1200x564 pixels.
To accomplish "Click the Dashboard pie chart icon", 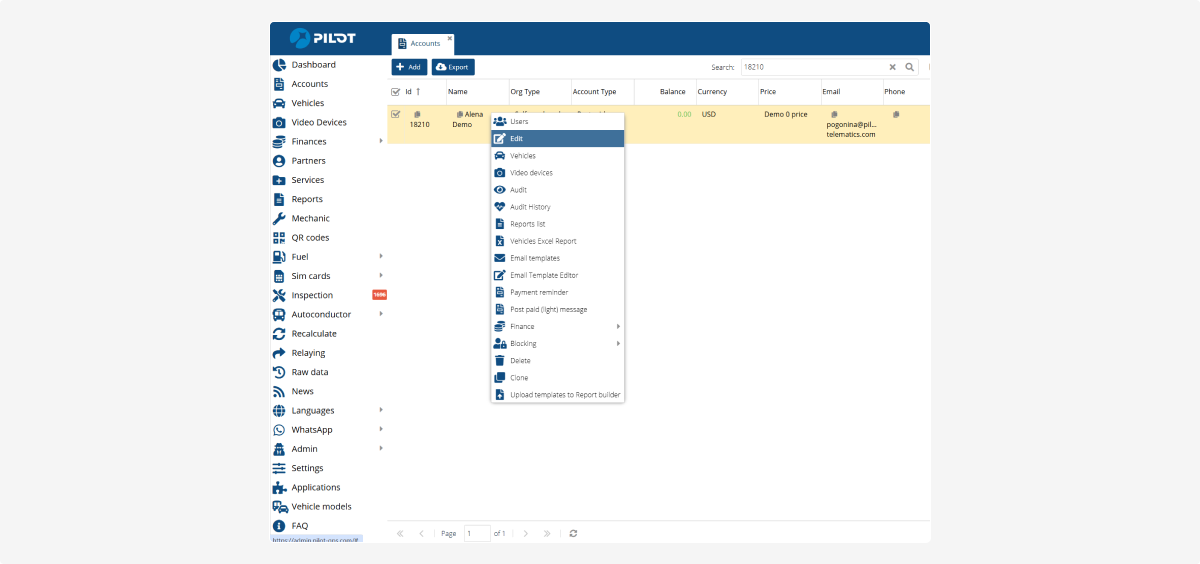I will [x=279, y=65].
